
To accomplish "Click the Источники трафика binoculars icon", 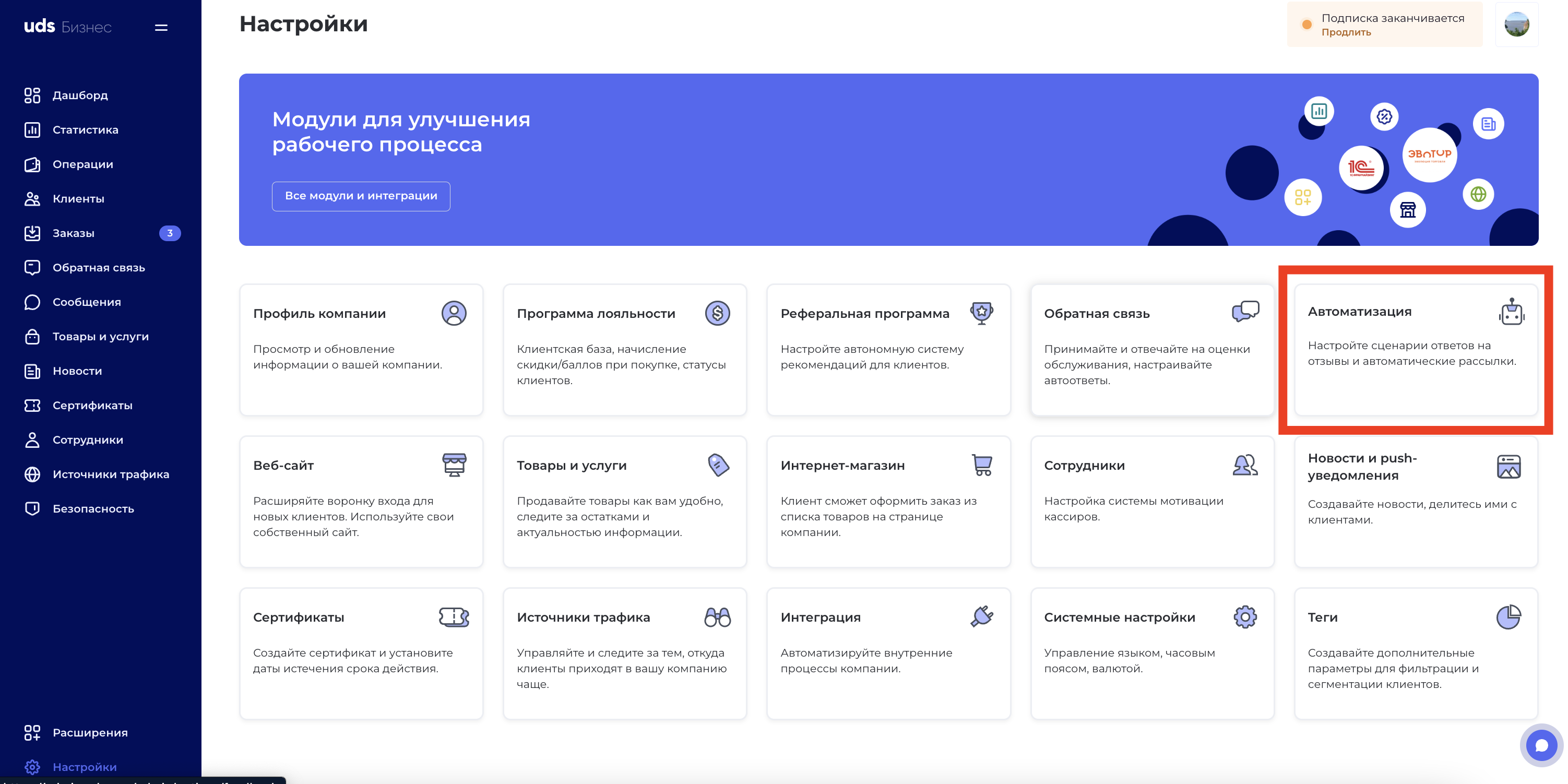I will (717, 617).
